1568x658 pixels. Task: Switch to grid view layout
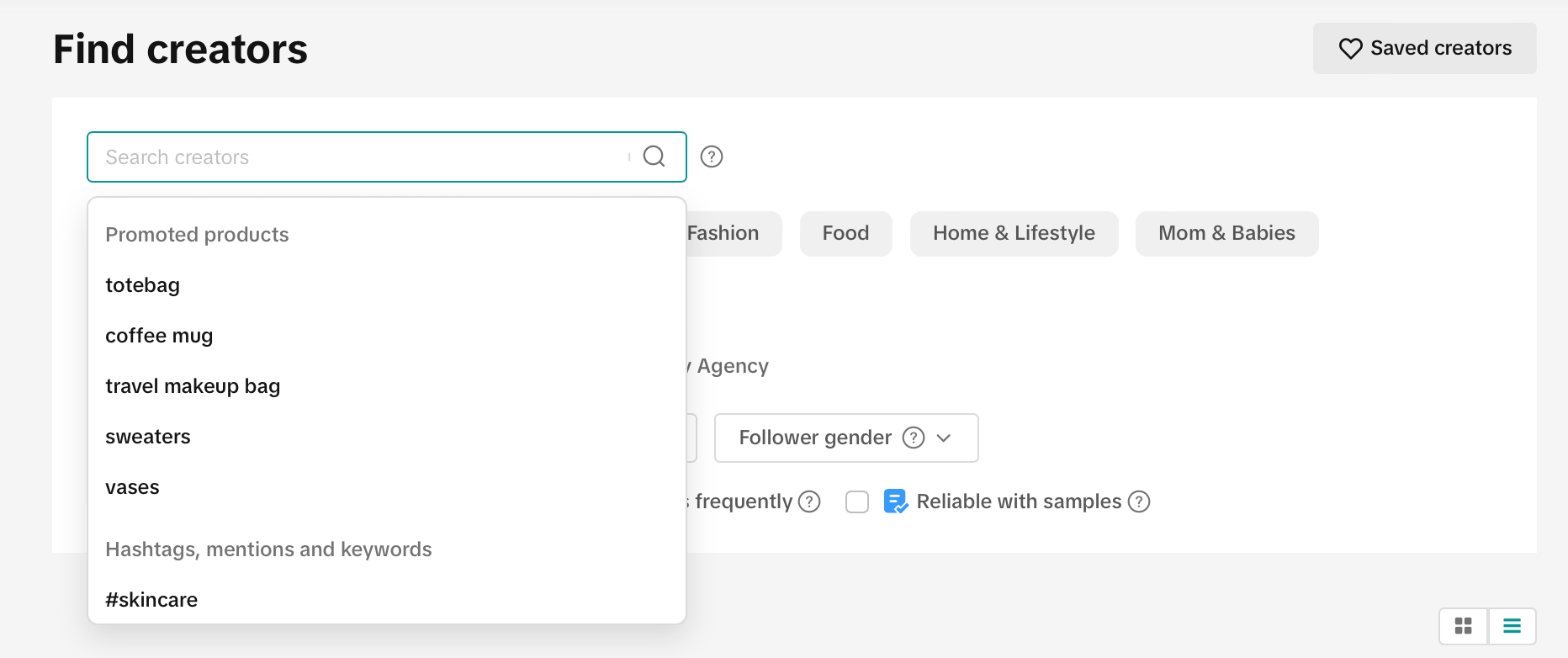1463,626
